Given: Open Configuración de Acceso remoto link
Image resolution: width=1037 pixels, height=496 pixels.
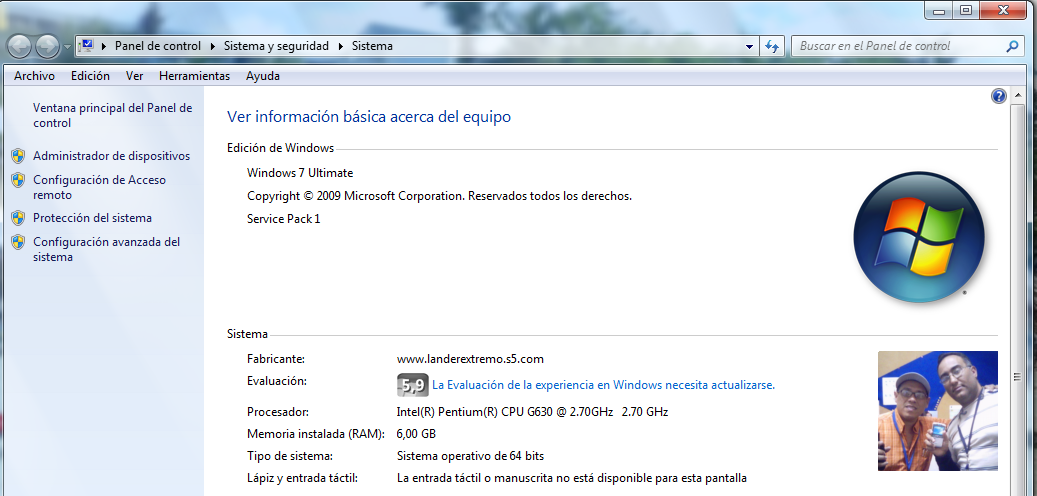Looking at the screenshot, I should point(99,187).
